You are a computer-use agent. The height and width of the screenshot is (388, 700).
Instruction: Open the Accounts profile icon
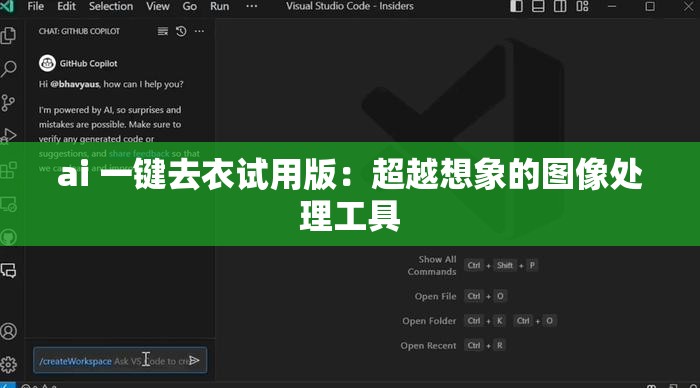(8, 331)
